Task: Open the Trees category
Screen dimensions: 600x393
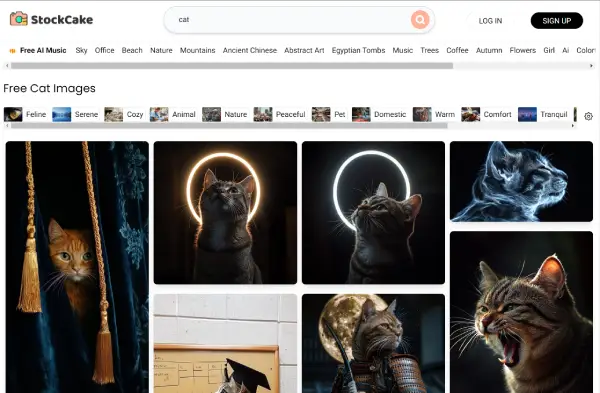Action: (429, 51)
